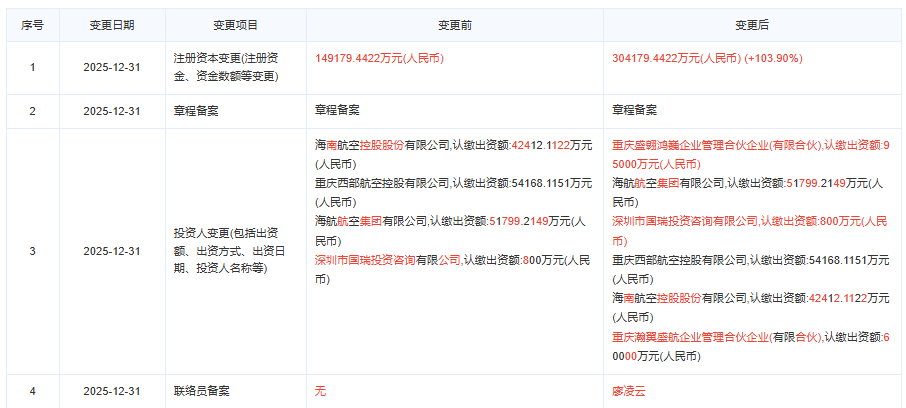Click the 149179.4422万元 before-change value
The height and width of the screenshot is (408, 906).
point(379,58)
